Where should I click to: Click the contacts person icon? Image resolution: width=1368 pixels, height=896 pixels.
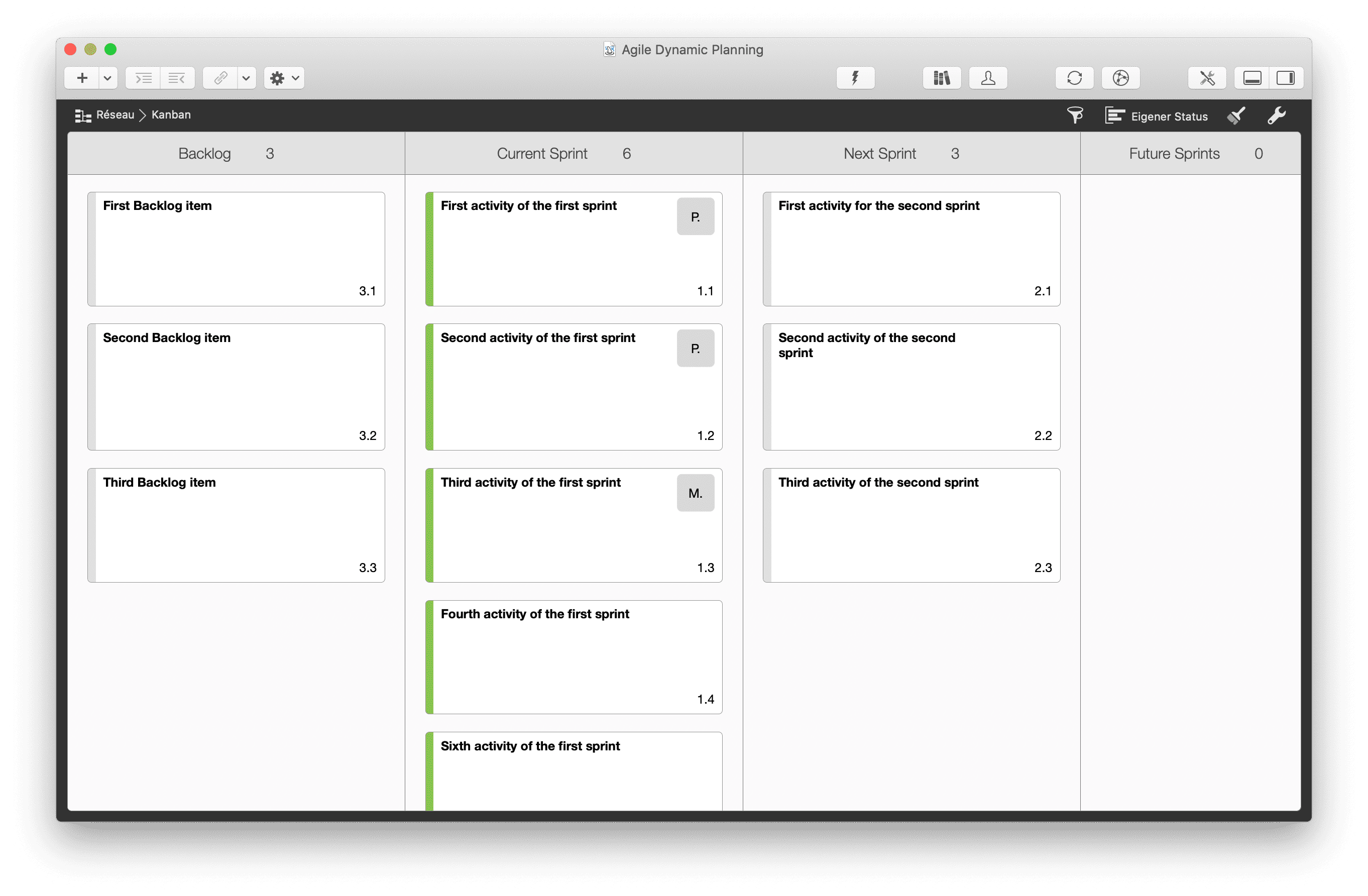coord(987,77)
